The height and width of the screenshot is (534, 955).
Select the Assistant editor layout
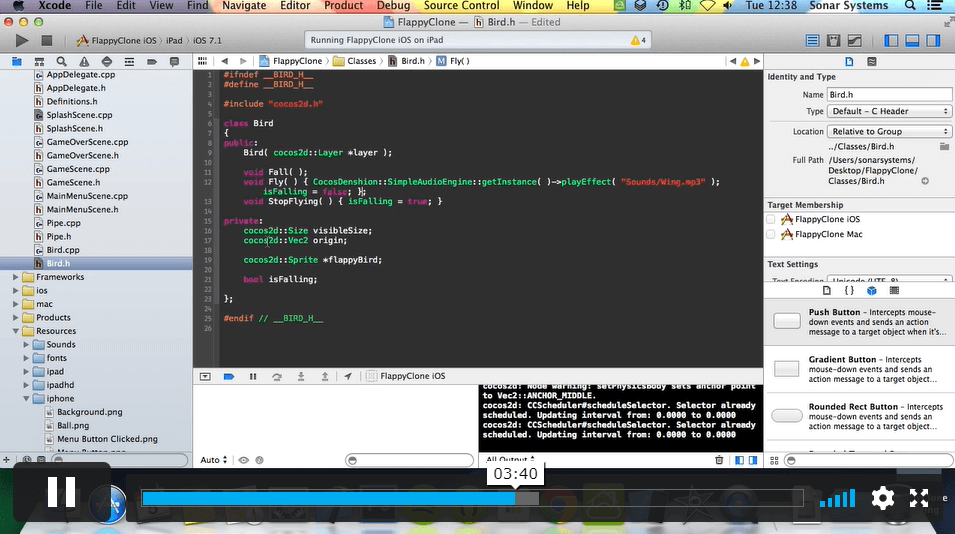tap(834, 41)
